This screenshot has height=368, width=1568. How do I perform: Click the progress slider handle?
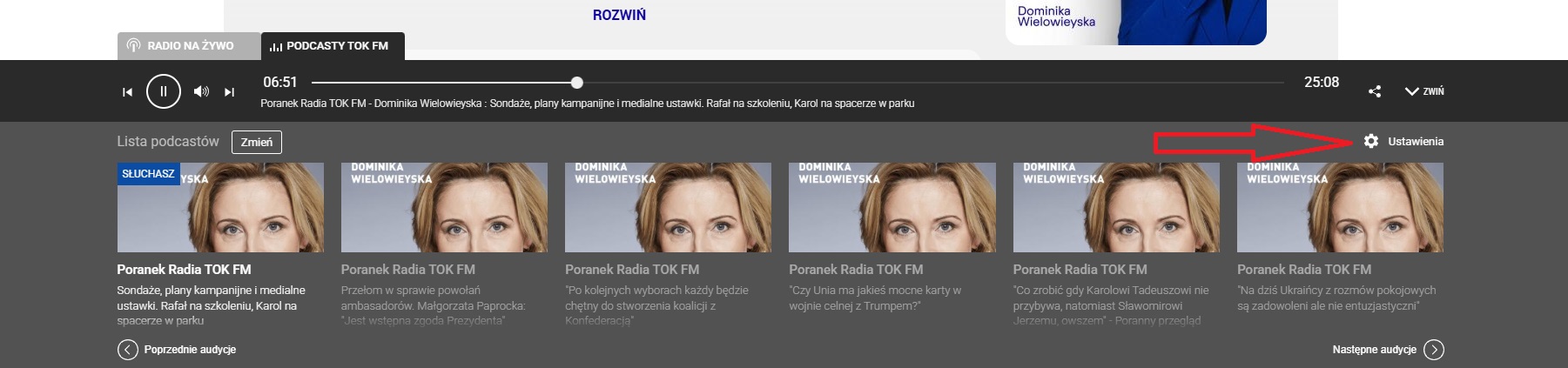click(x=577, y=83)
